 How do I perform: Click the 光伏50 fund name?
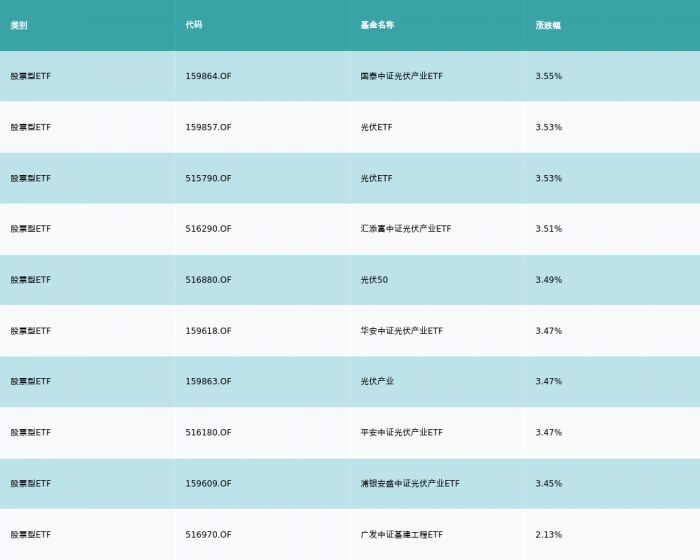[x=374, y=280]
